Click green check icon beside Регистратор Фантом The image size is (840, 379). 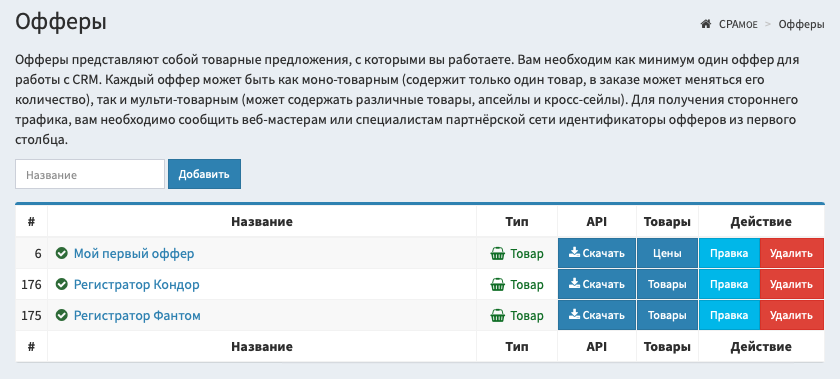pyautogui.click(x=62, y=316)
